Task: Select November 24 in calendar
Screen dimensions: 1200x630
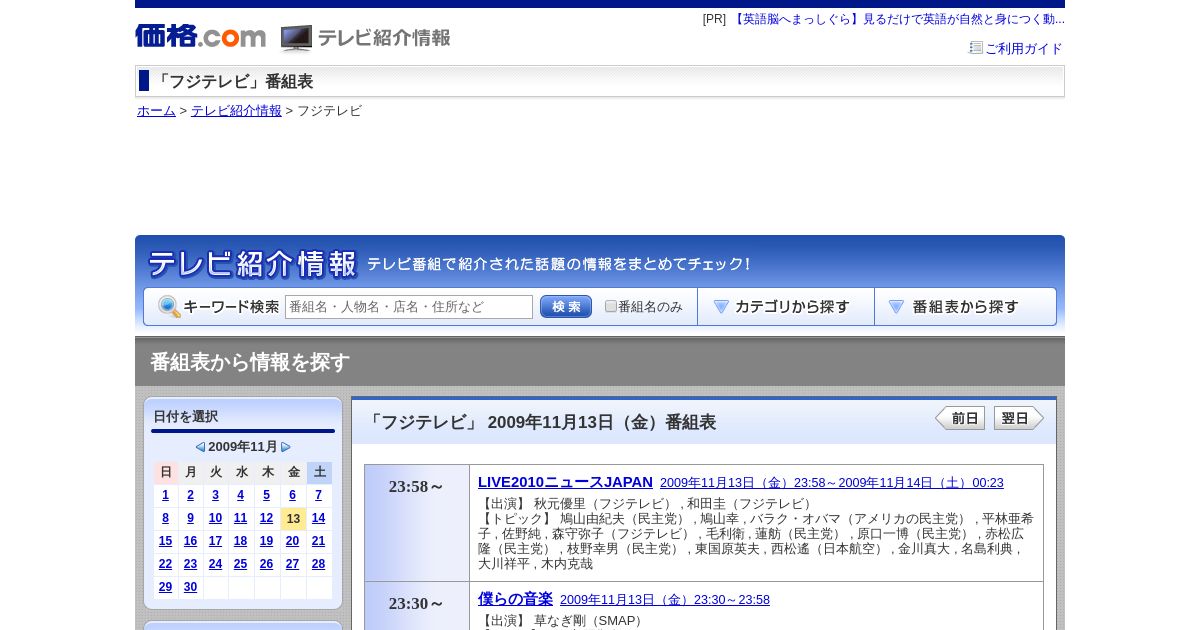Action: pos(215,564)
